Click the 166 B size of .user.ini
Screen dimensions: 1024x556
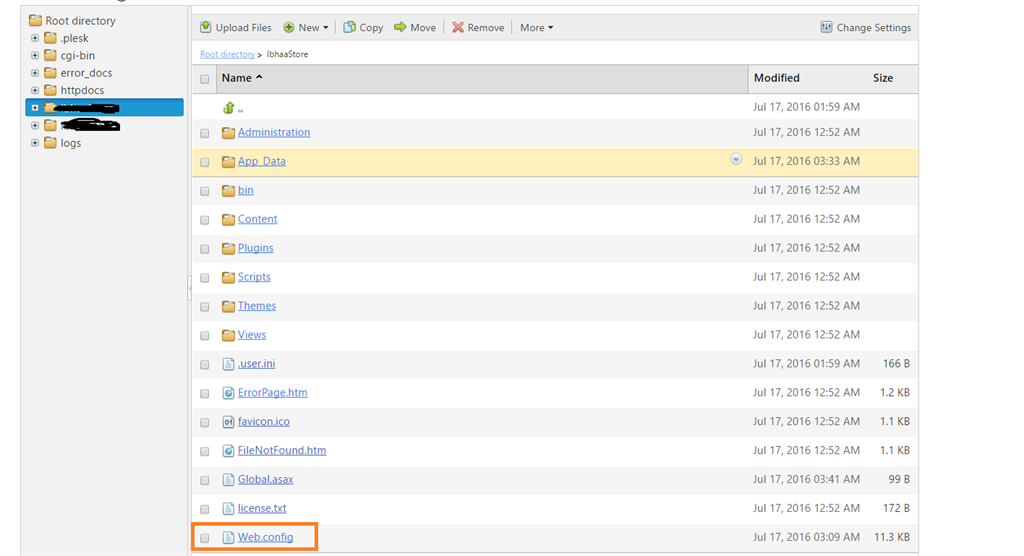tap(897, 364)
